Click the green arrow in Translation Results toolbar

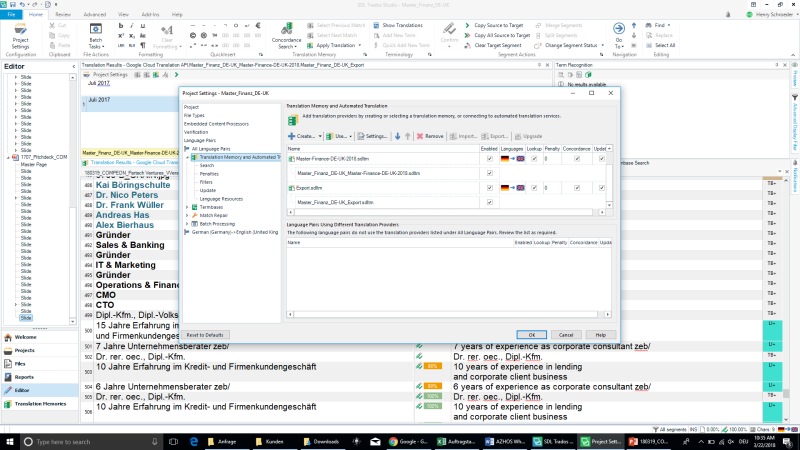click(177, 75)
